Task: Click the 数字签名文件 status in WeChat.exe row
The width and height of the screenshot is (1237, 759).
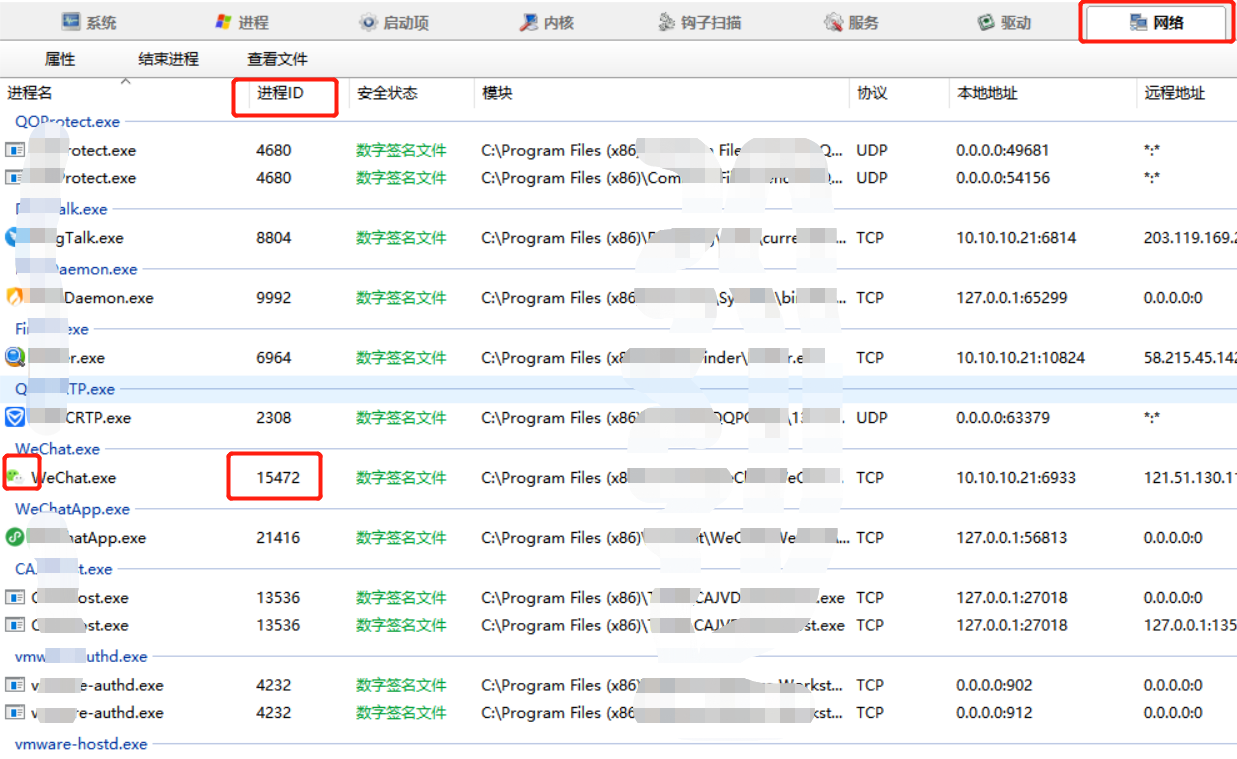Action: (401, 477)
